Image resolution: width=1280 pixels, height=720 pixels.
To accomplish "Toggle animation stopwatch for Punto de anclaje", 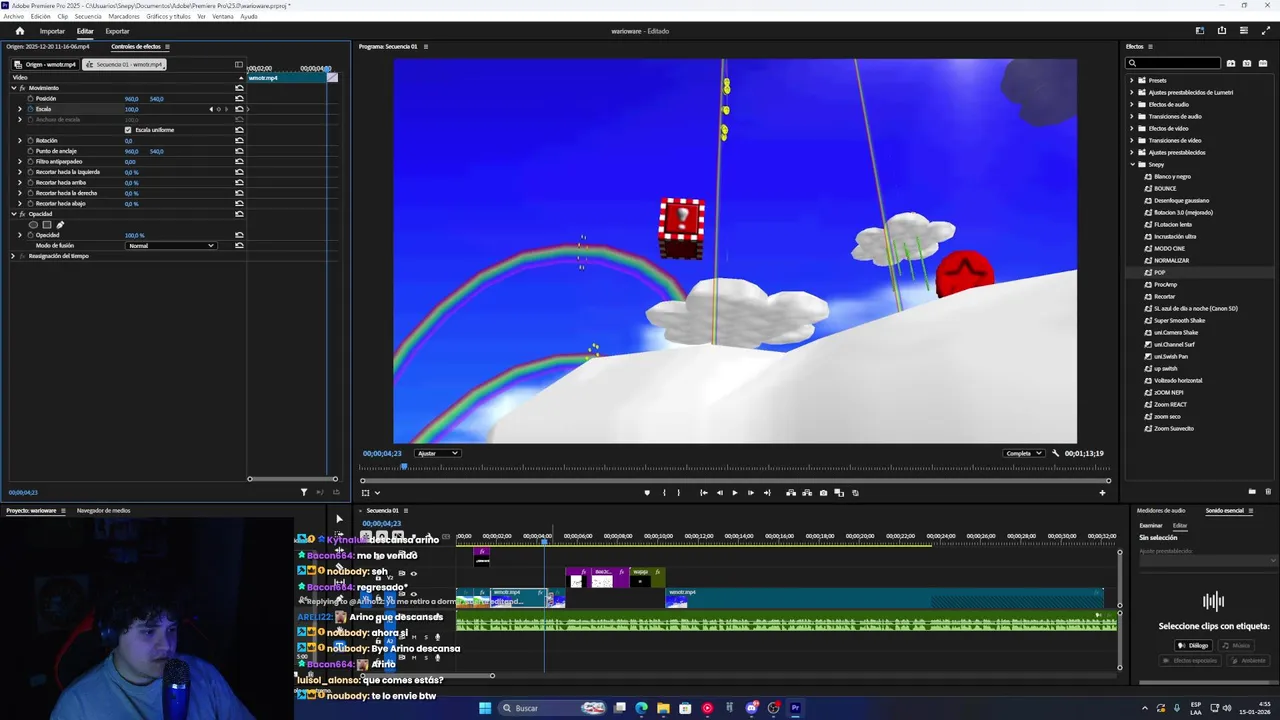I will 30,151.
